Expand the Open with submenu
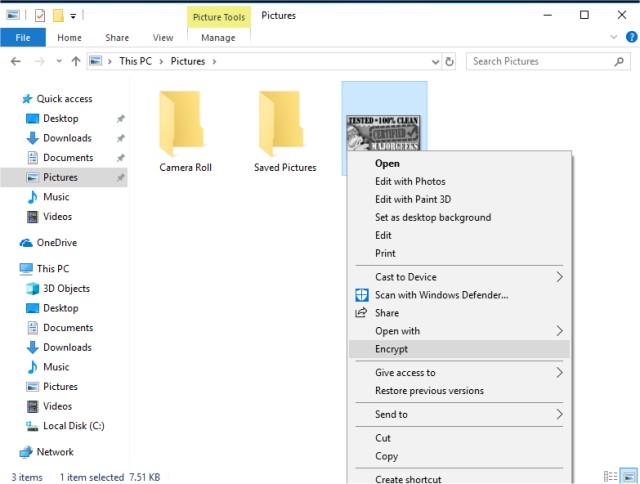The height and width of the screenshot is (484, 640). (459, 331)
